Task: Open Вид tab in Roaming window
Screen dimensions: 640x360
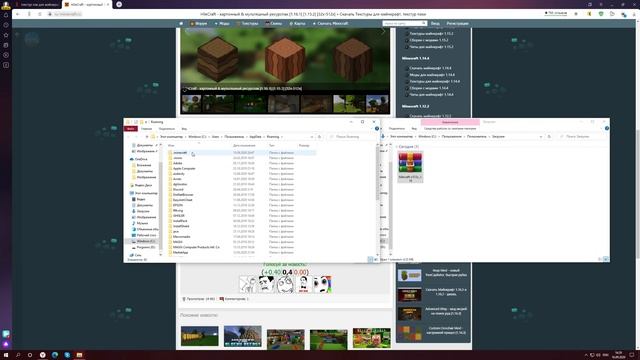Action: pos(184,129)
